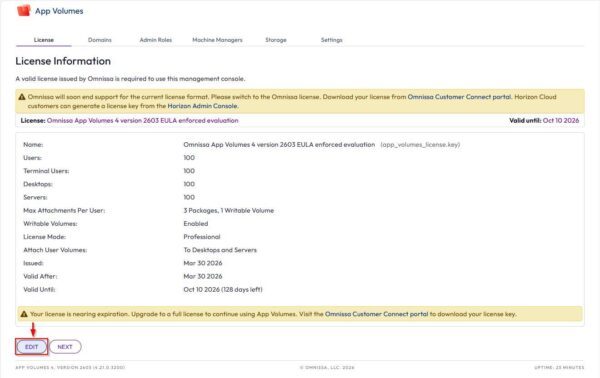Switch to the Domains tab

tap(99, 40)
